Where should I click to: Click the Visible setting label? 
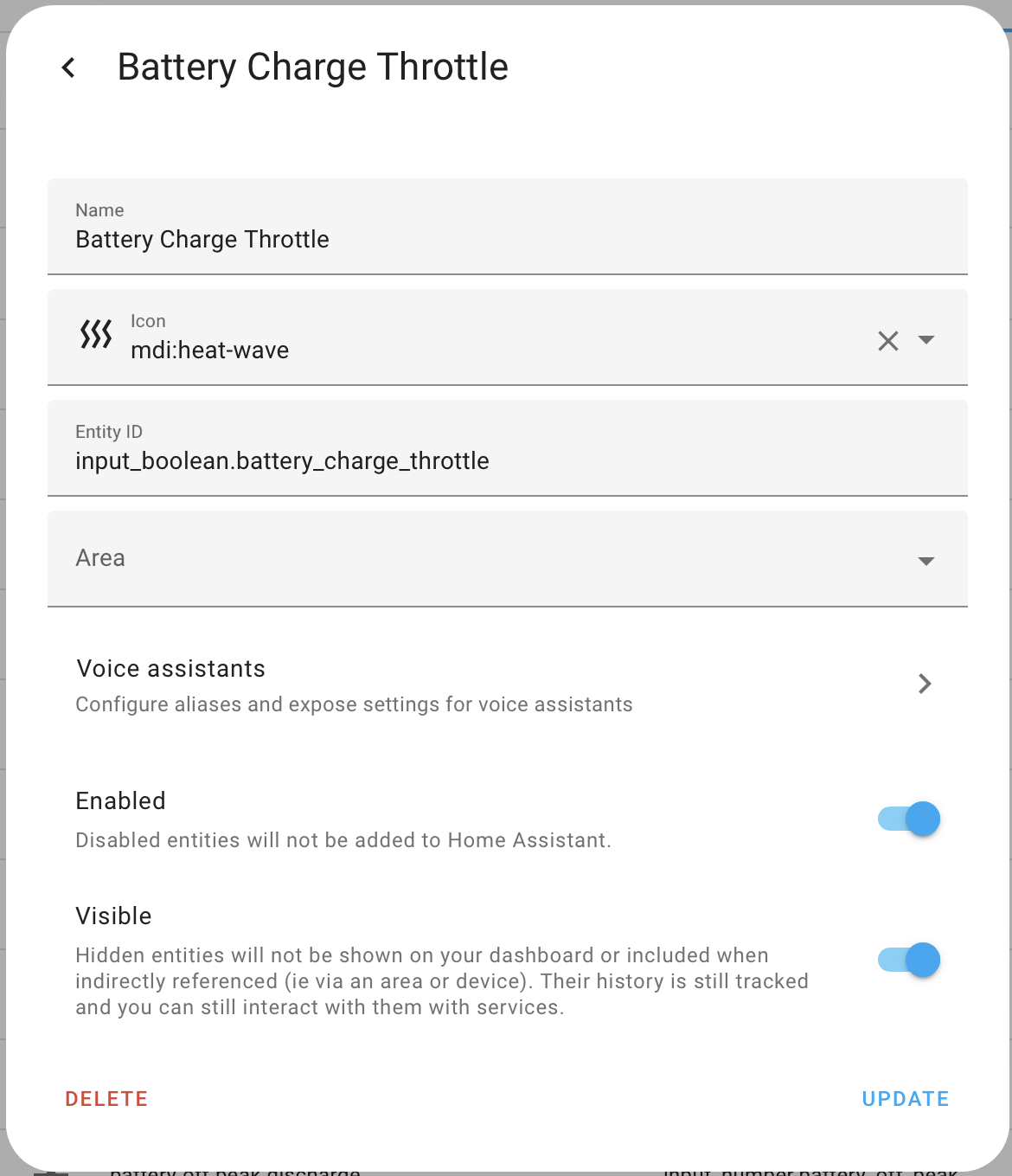[113, 916]
